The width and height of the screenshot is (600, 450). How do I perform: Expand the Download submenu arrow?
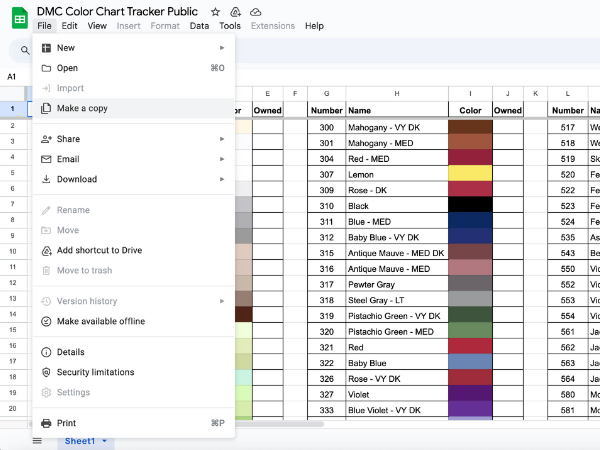coord(222,180)
